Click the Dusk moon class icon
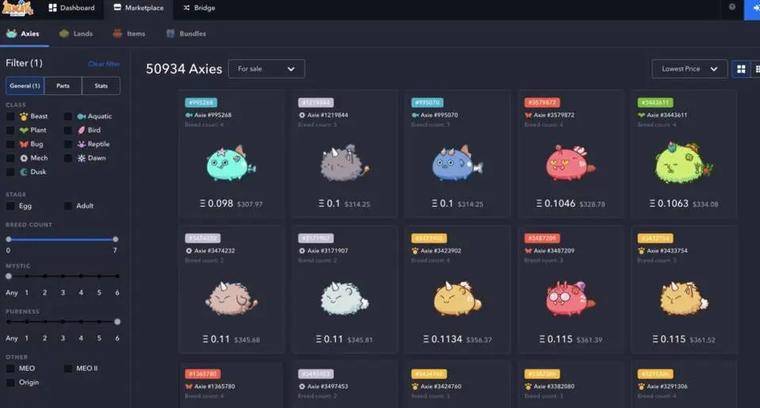 (24, 172)
